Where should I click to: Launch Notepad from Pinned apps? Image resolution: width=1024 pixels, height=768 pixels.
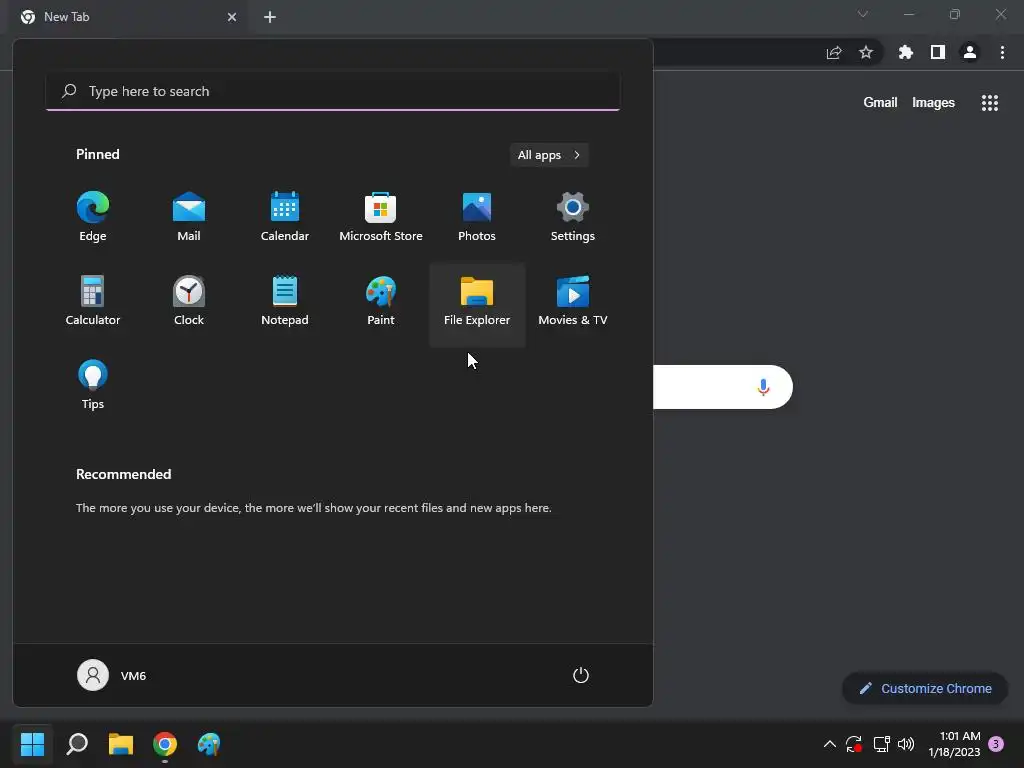285,301
